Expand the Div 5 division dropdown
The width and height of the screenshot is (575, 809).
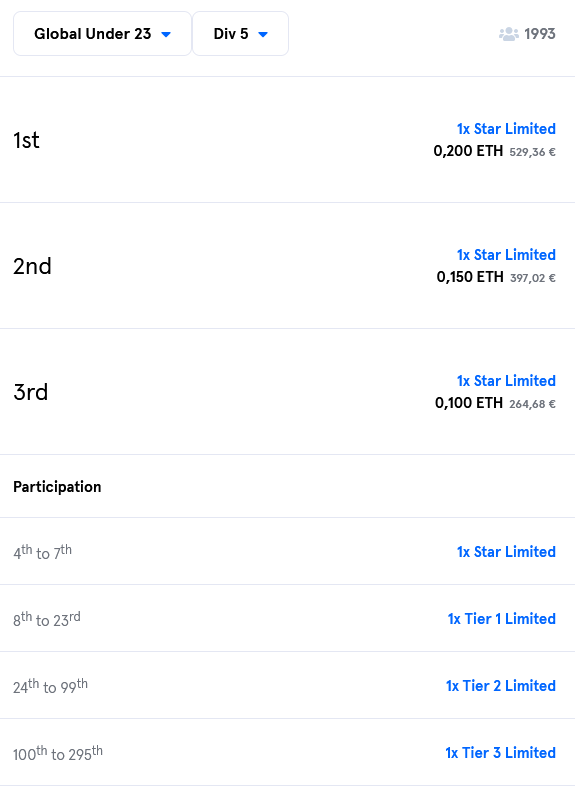[x=241, y=34]
